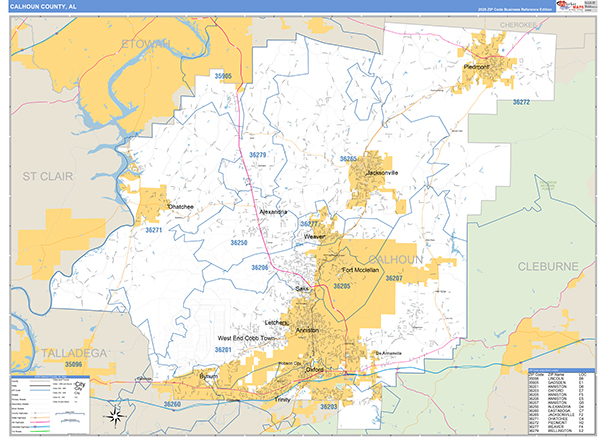The height and width of the screenshot is (437, 600).
Task: Select the Trinity place label
Action: tap(282, 399)
